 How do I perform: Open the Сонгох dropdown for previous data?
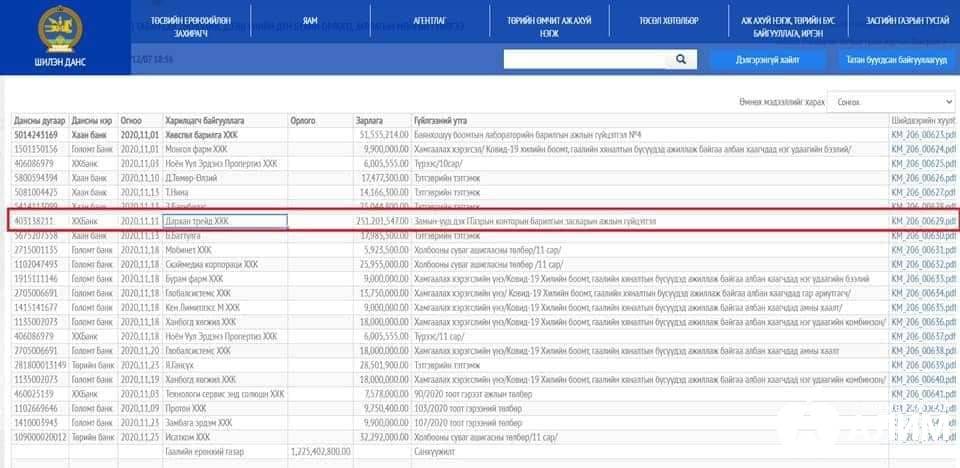(891, 102)
